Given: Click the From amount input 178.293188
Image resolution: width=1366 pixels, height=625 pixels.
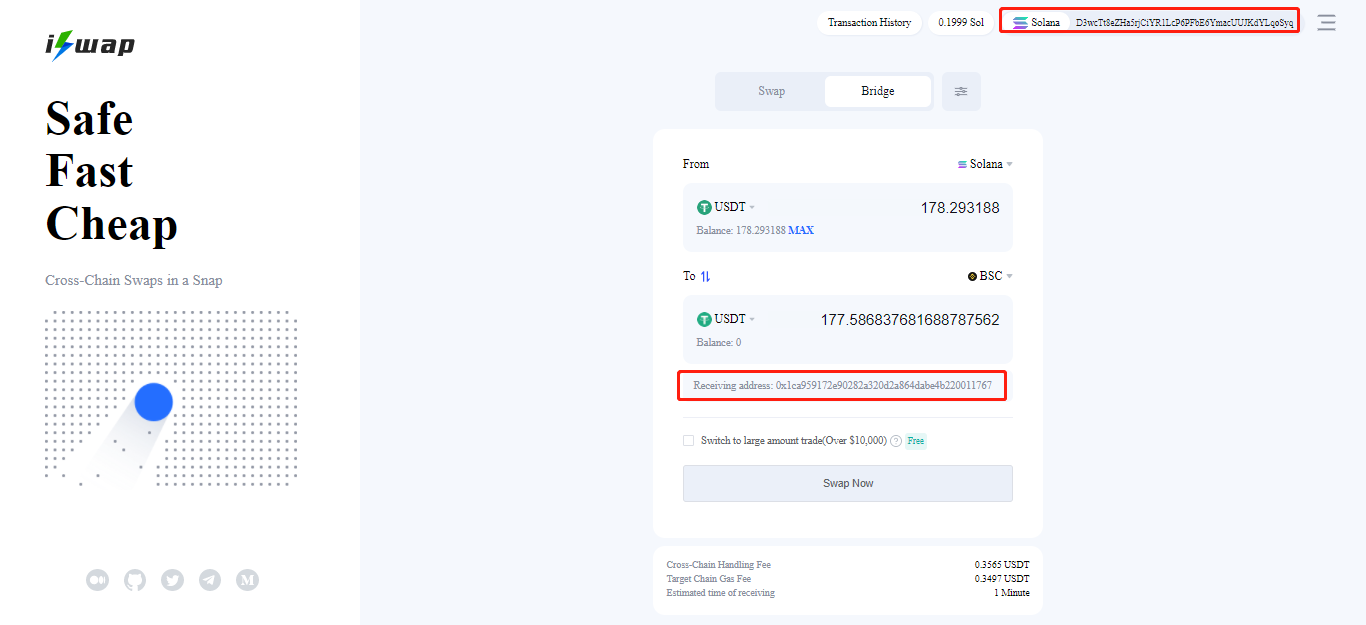Looking at the screenshot, I should tap(960, 208).
